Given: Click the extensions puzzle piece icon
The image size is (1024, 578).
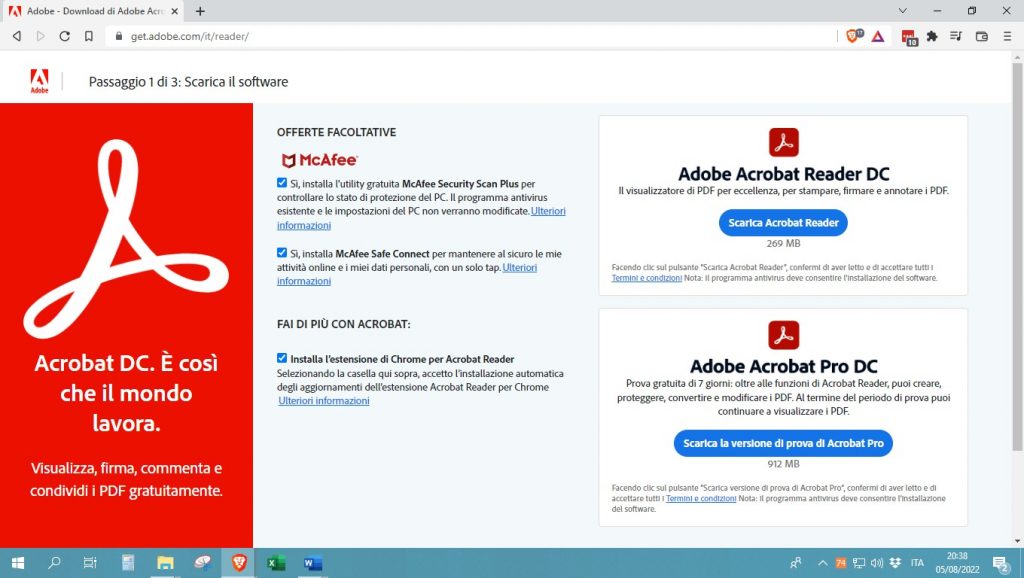Looking at the screenshot, I should tap(931, 36).
